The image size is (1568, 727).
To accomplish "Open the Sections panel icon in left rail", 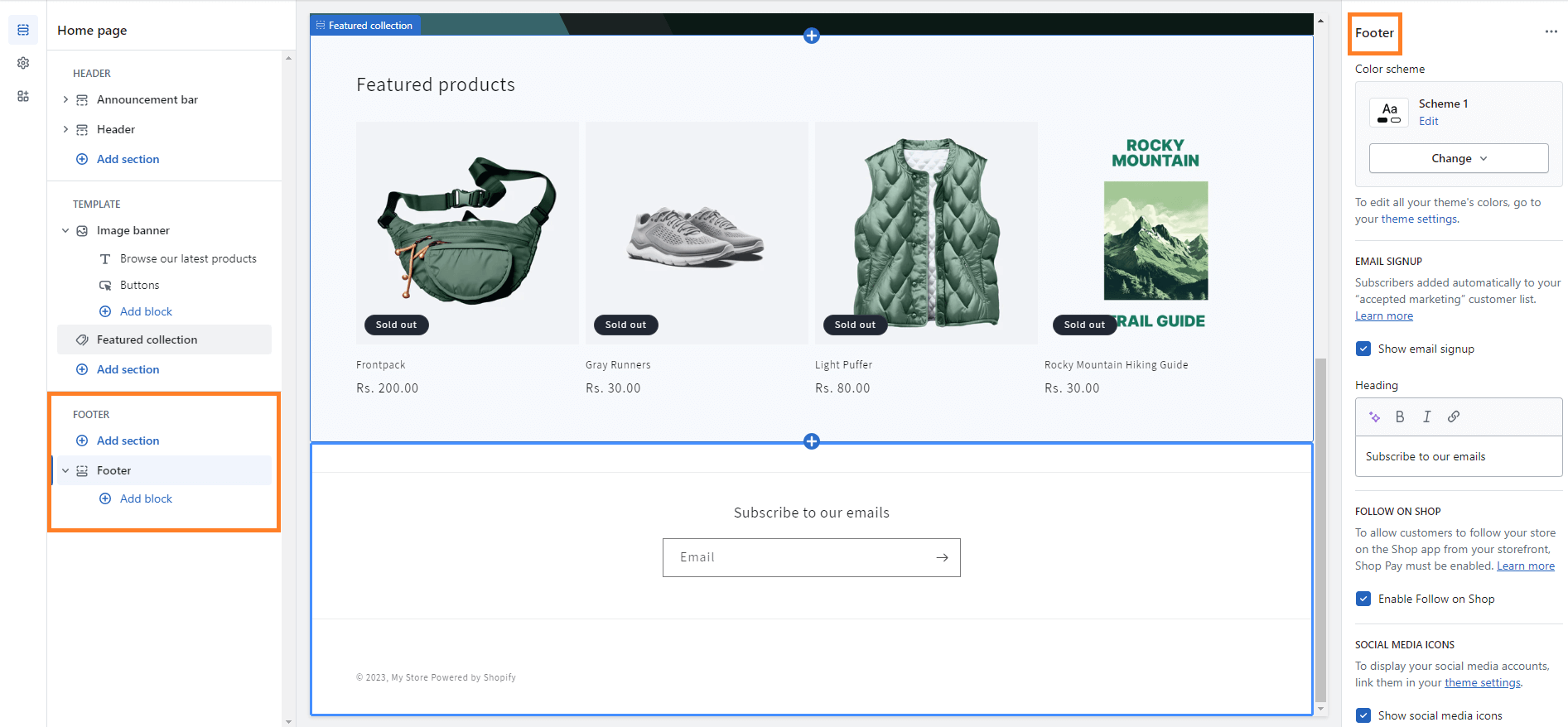I will [x=23, y=30].
